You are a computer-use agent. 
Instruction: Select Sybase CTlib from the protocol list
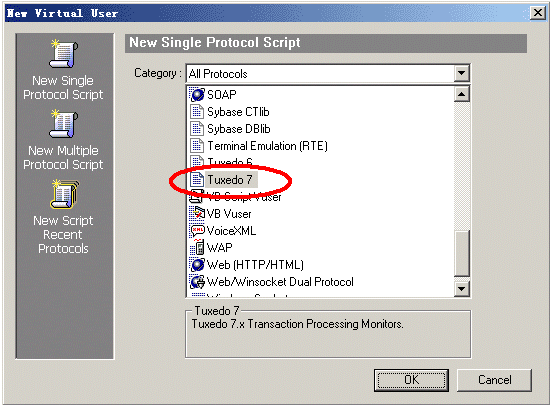point(238,112)
